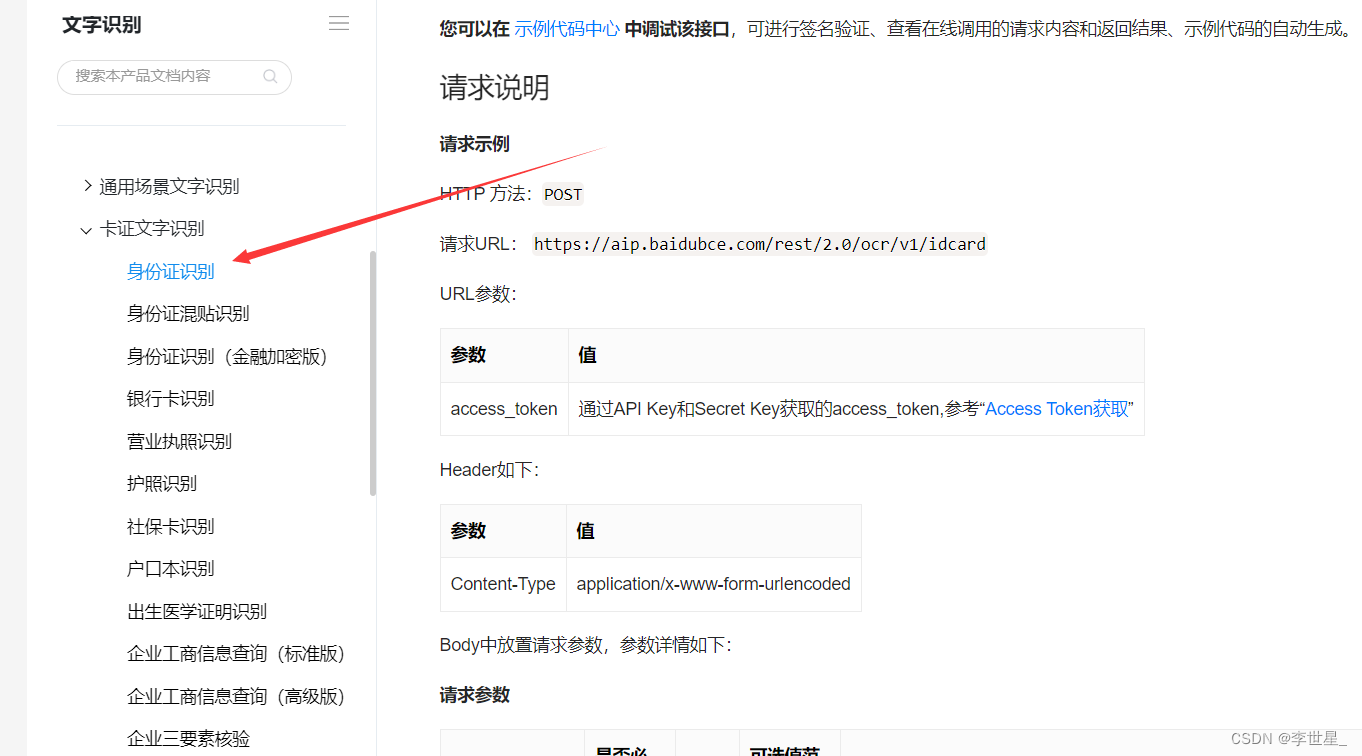Click the request URL idcard text
Screen dimensions: 1362x756
760,244
